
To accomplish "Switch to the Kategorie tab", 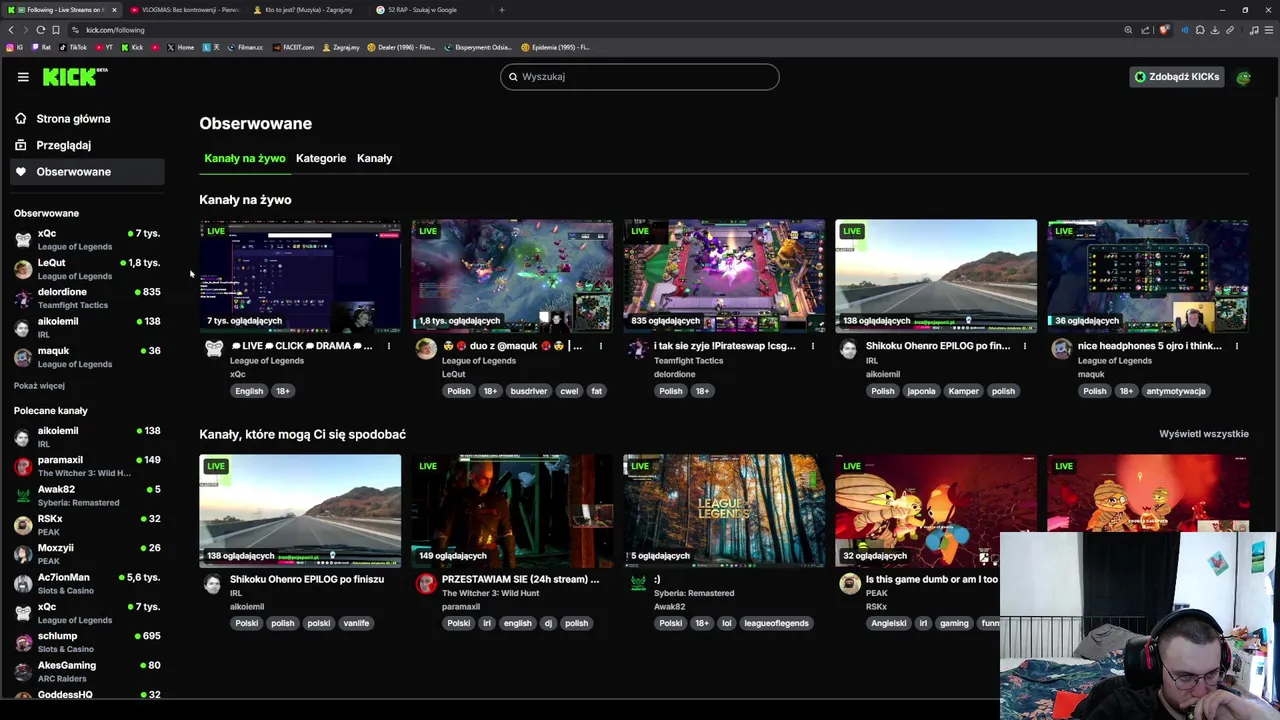I will tap(321, 158).
